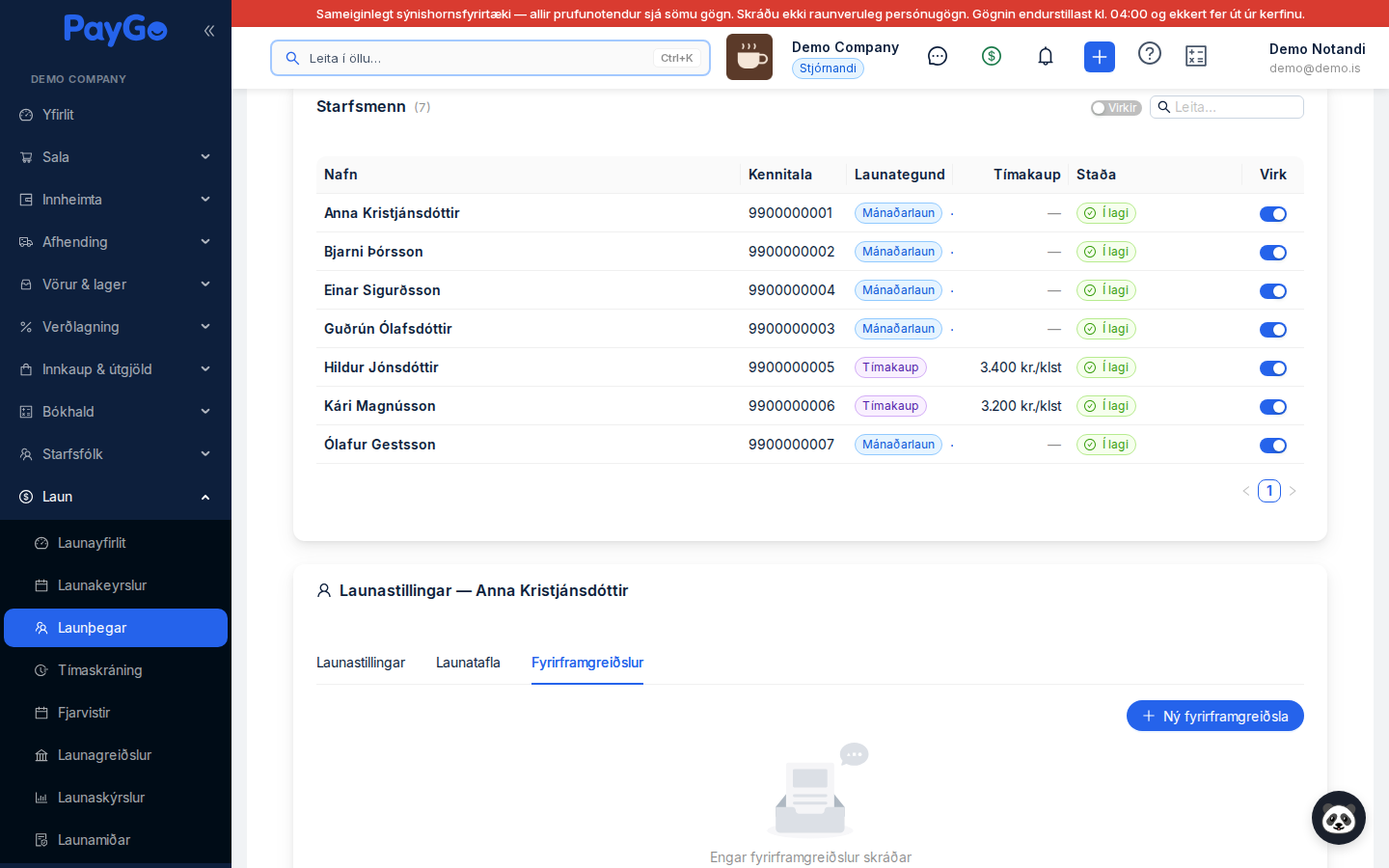Screen dimensions: 1389x868
Task: Toggle active switch for Einar Sigurðsson
Action: 1273,291
